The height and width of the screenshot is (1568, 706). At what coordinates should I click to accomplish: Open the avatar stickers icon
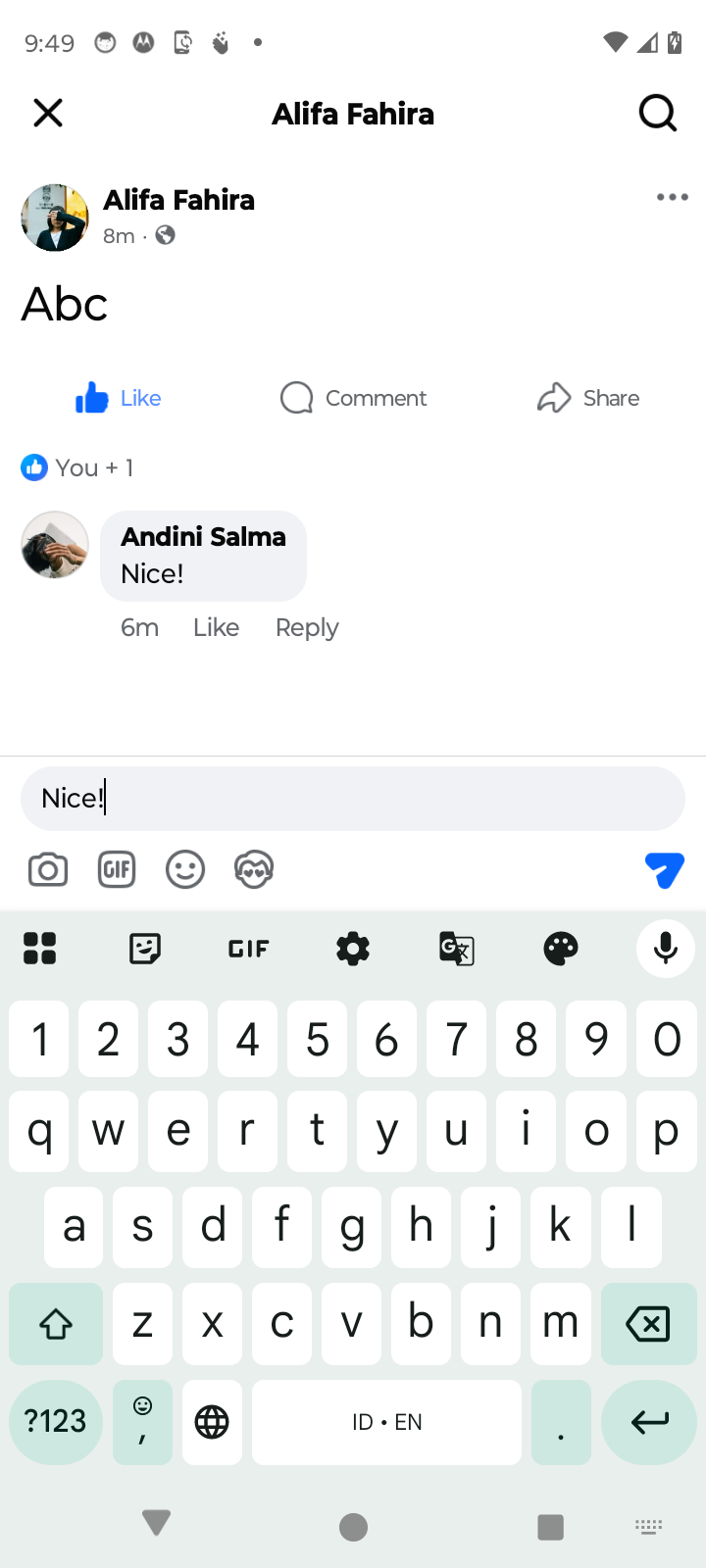point(254,869)
